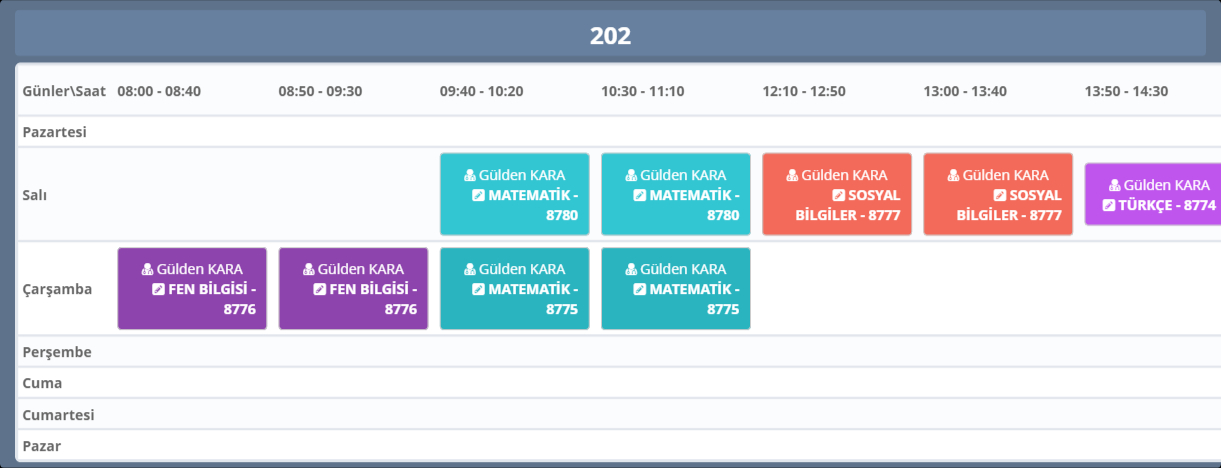Click the 08:00 - 08:40 column header
This screenshot has width=1221, height=468.
pyautogui.click(x=159, y=91)
